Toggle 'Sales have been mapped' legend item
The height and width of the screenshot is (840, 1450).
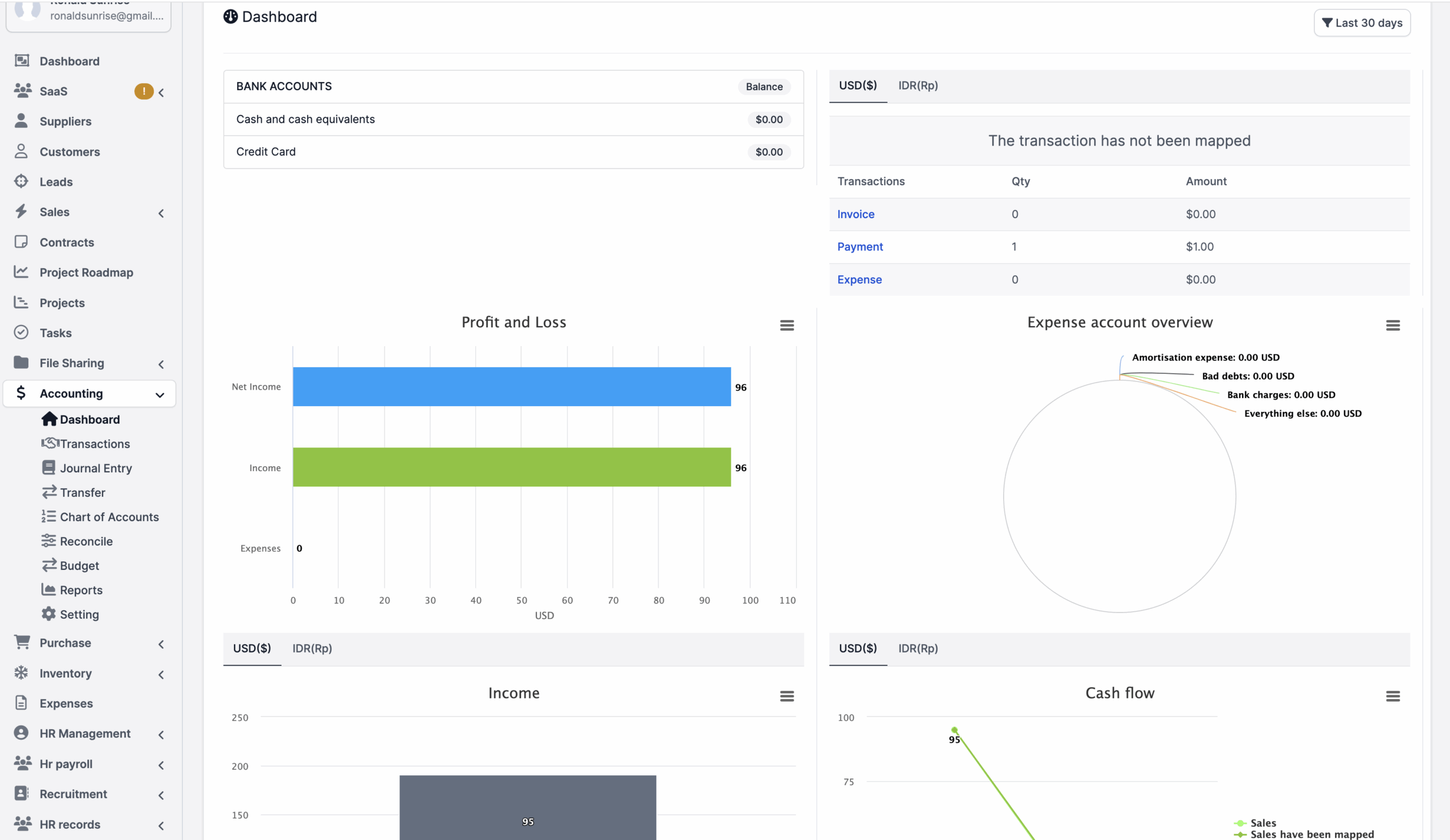coord(1311,834)
